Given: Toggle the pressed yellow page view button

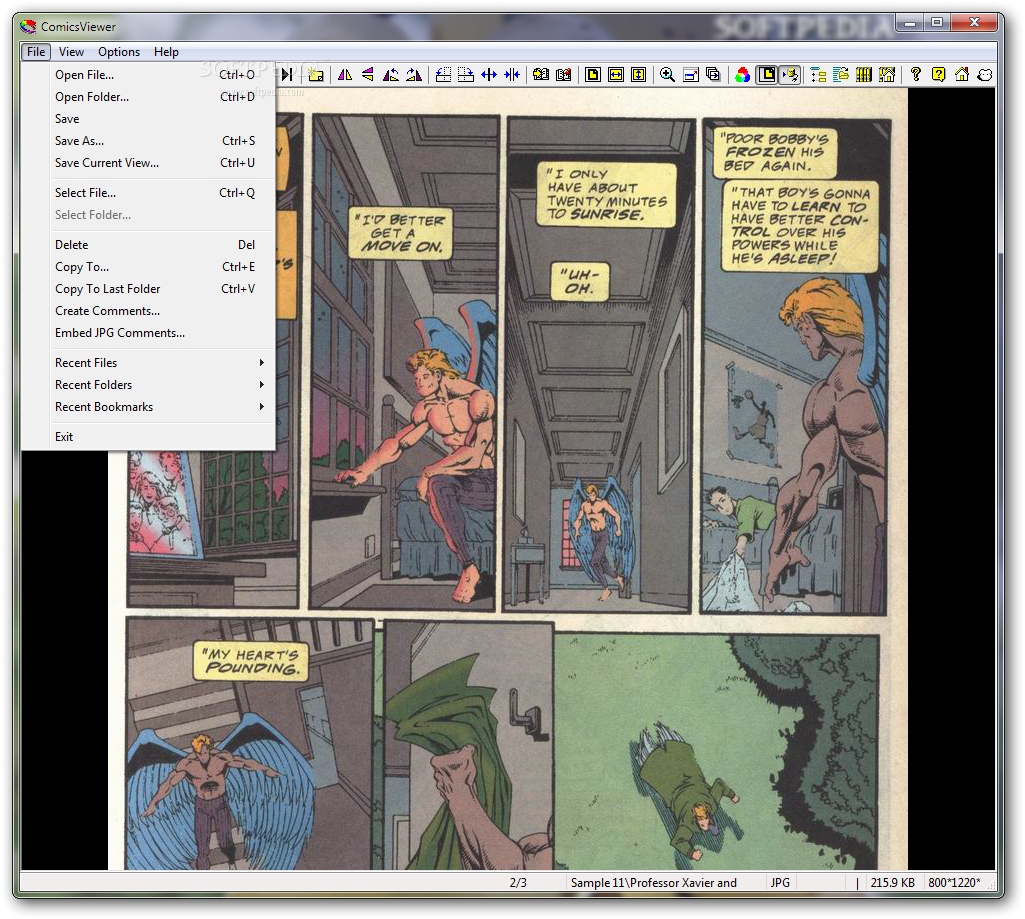Looking at the screenshot, I should (x=767, y=75).
